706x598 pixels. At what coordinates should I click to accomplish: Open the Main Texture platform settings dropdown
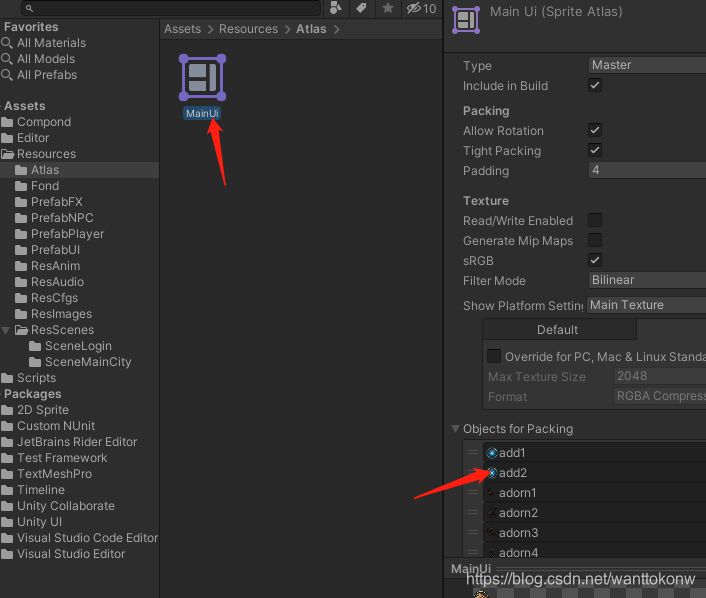(x=646, y=305)
